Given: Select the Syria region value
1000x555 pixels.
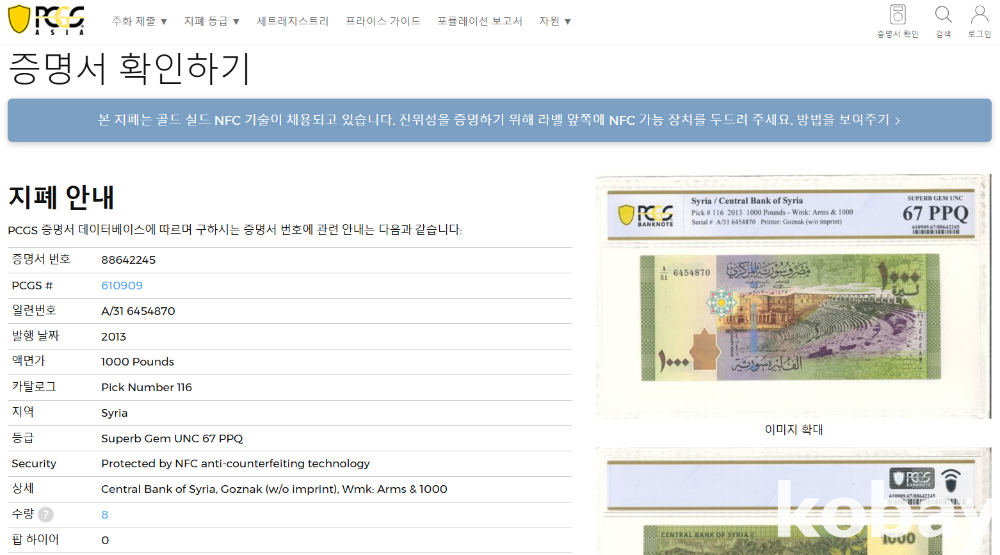Looking at the screenshot, I should [114, 413].
